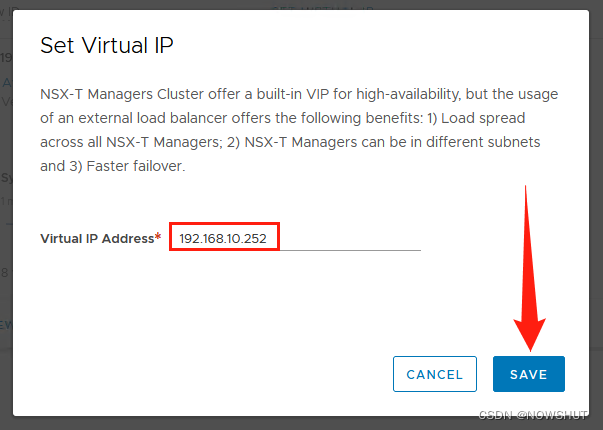The width and height of the screenshot is (603, 430).
Task: Click the CSDN @NOWSHUT watermark
Action: (533, 415)
